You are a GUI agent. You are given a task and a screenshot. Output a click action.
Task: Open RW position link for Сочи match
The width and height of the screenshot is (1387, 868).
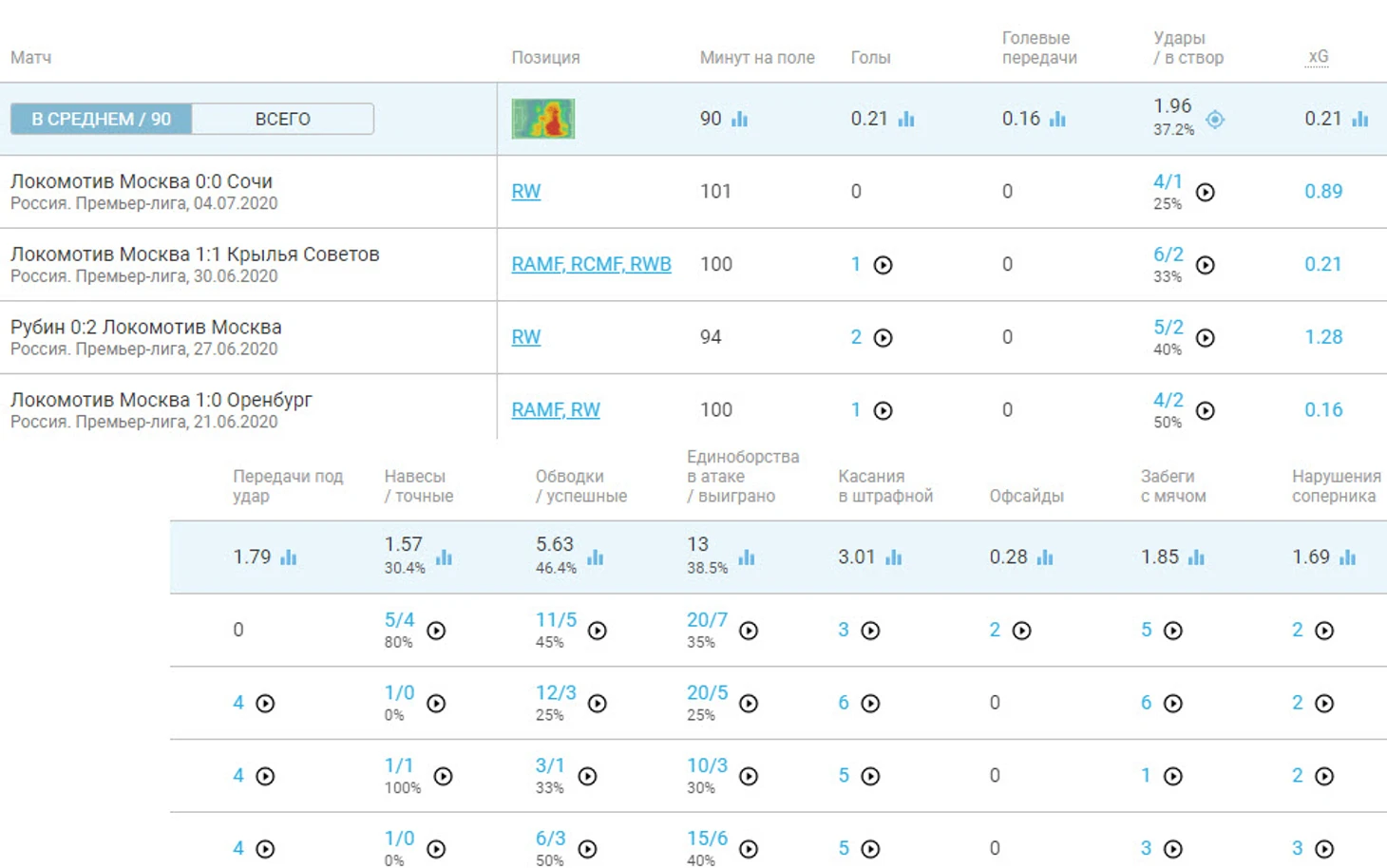[525, 191]
